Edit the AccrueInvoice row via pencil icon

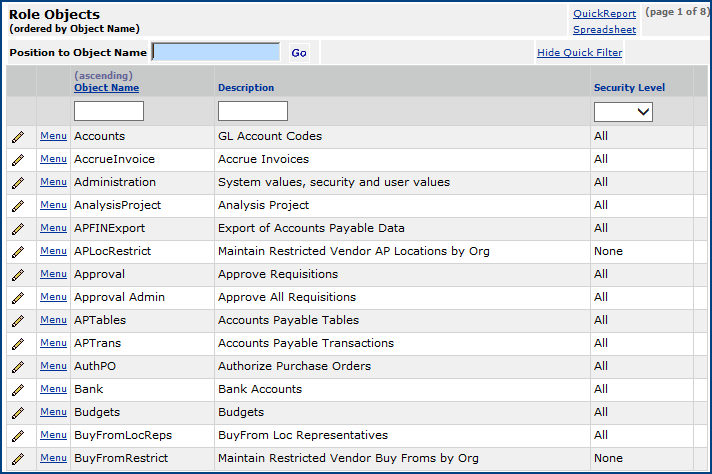click(18, 159)
